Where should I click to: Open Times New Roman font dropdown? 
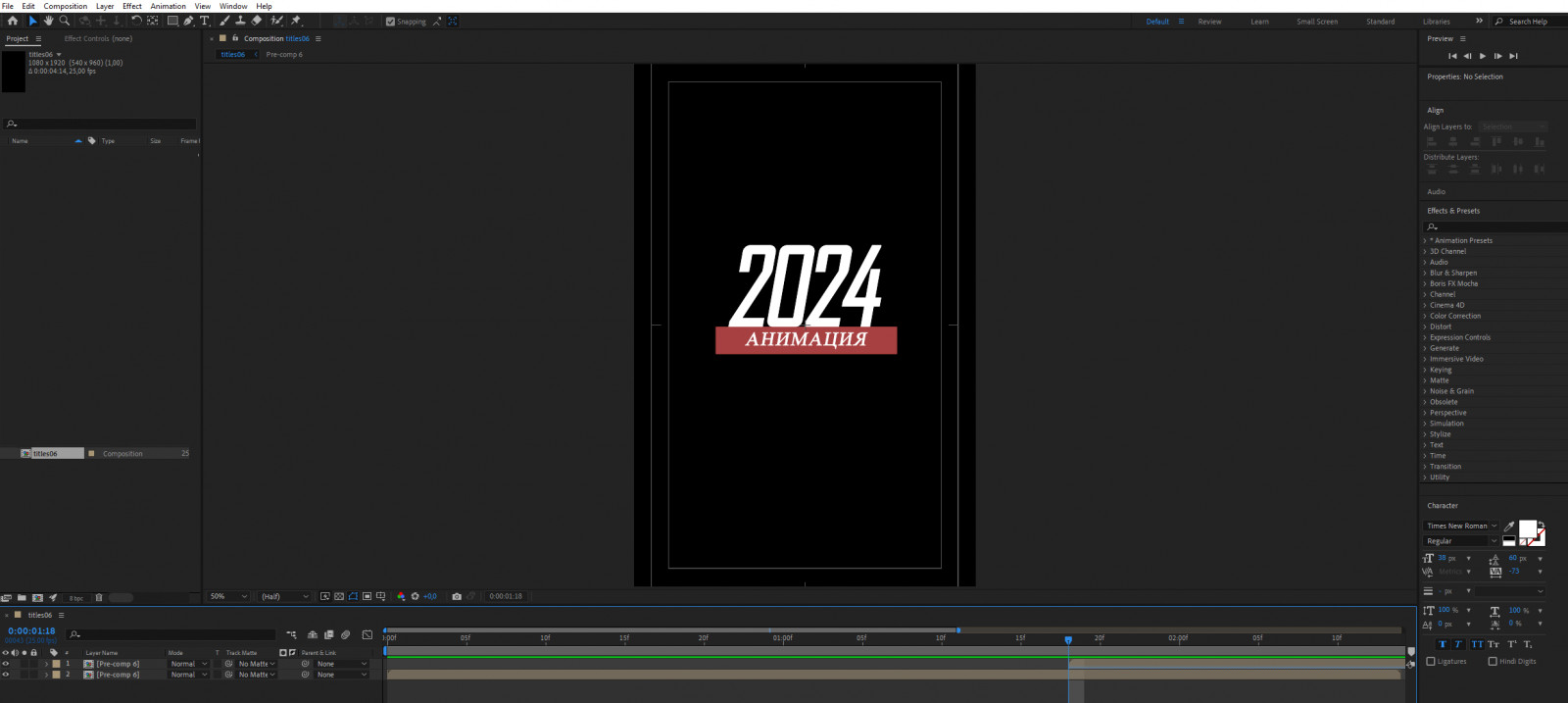pyautogui.click(x=1461, y=526)
